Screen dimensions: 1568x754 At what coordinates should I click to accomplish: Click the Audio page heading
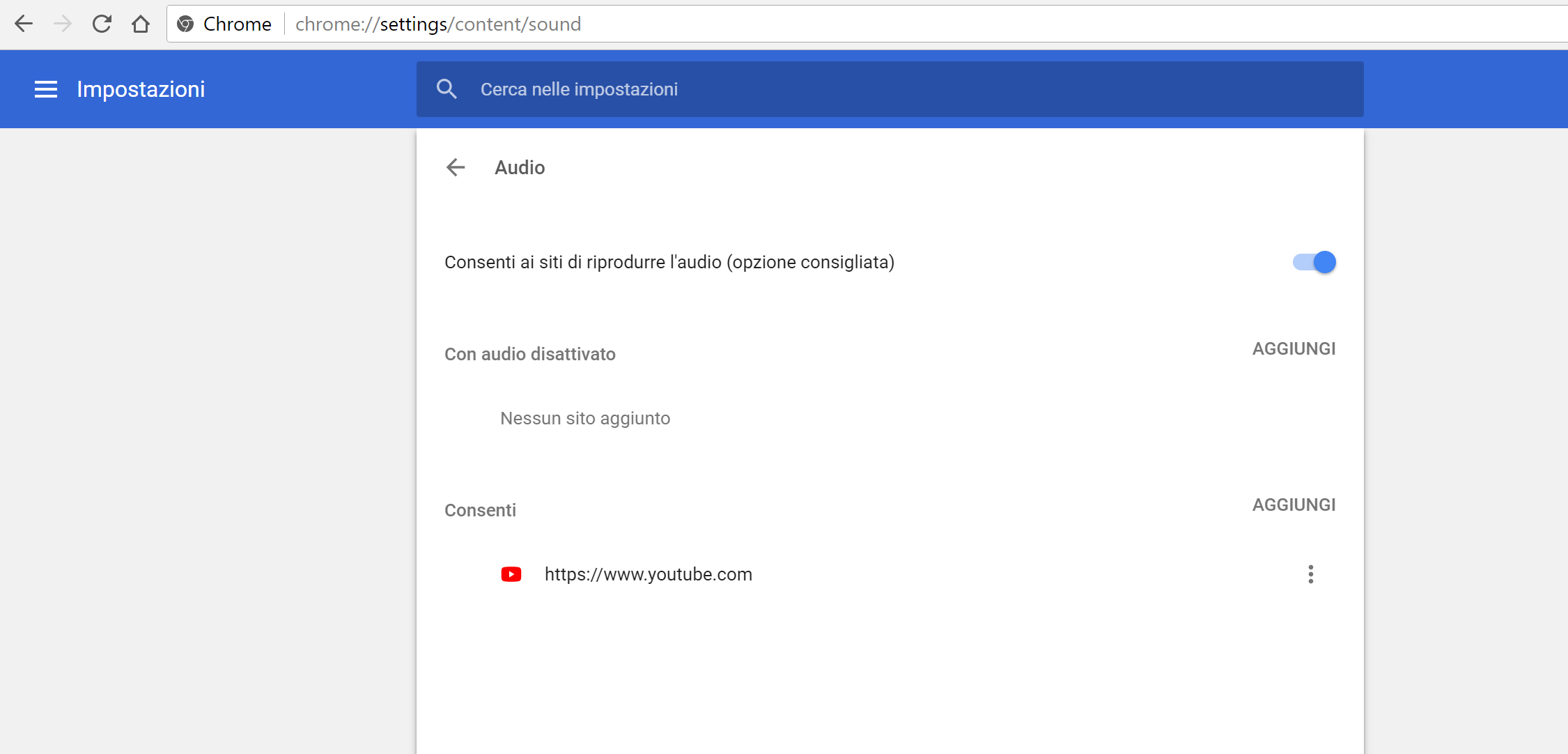(x=520, y=167)
